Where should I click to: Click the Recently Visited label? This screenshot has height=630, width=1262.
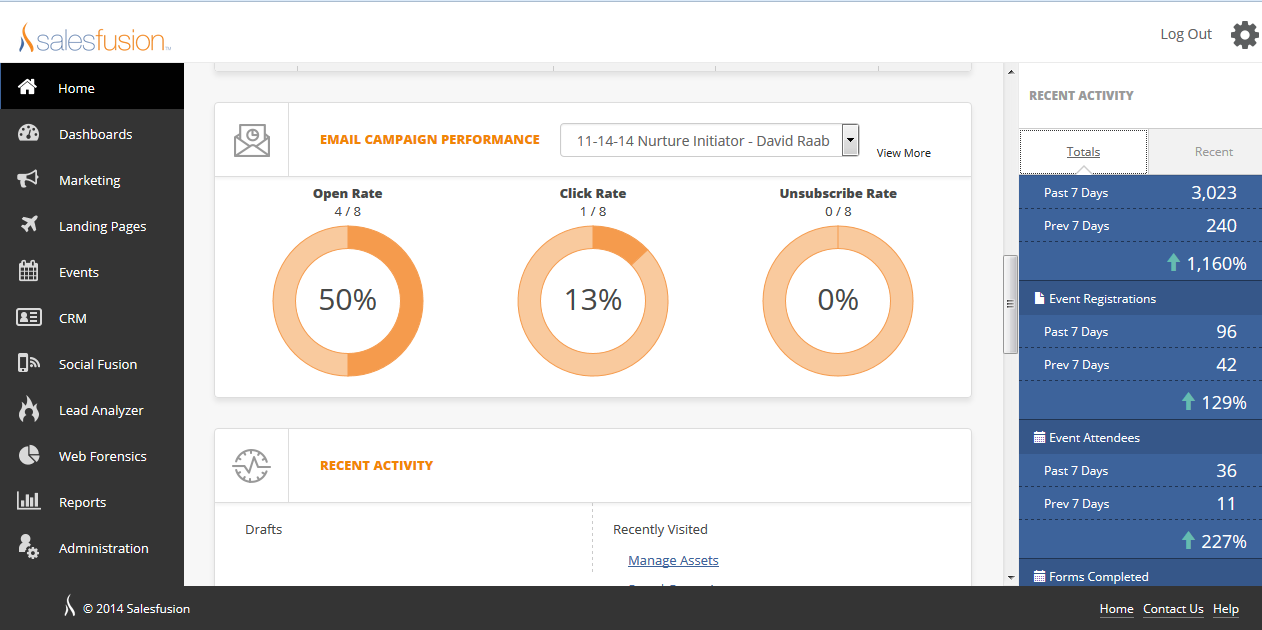[x=660, y=529]
